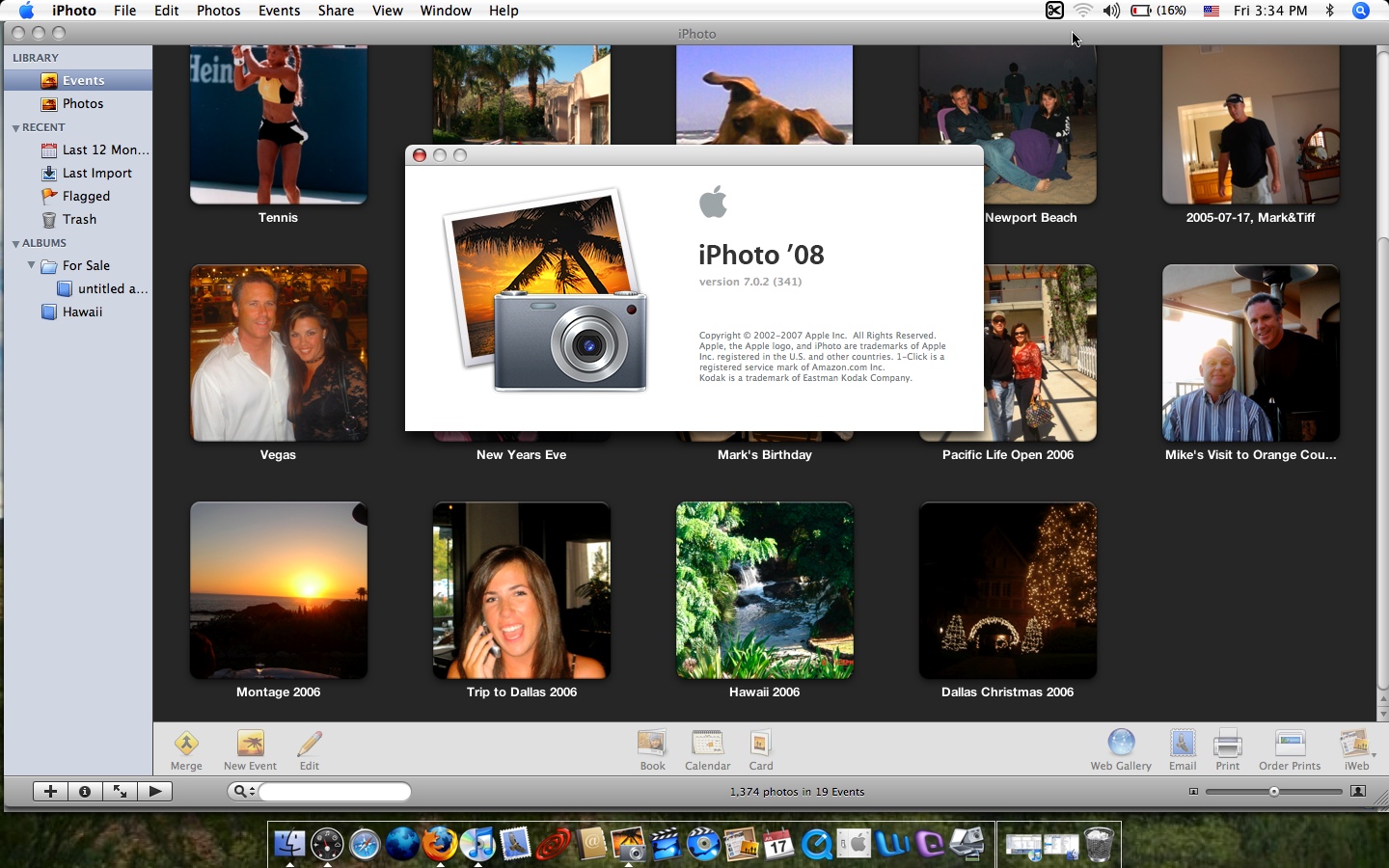
Task: Collapse the ALBUMS sidebar section
Action: click(15, 244)
